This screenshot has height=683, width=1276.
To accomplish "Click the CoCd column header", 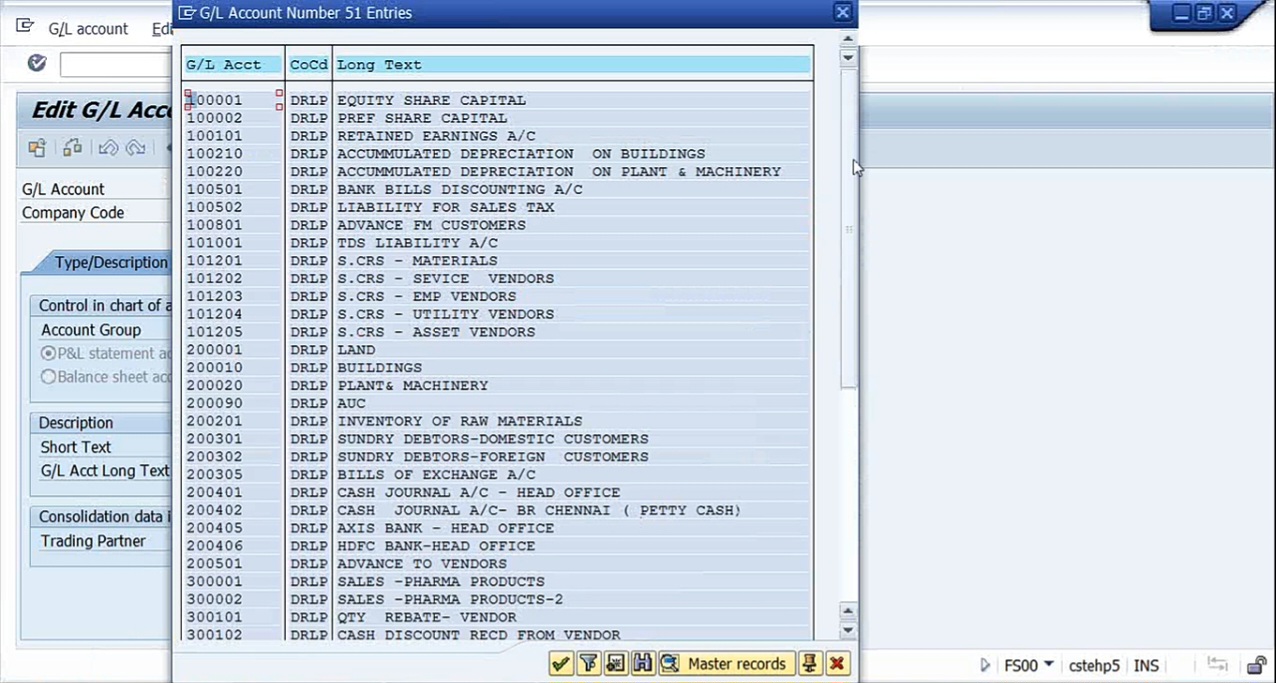I will point(309,64).
